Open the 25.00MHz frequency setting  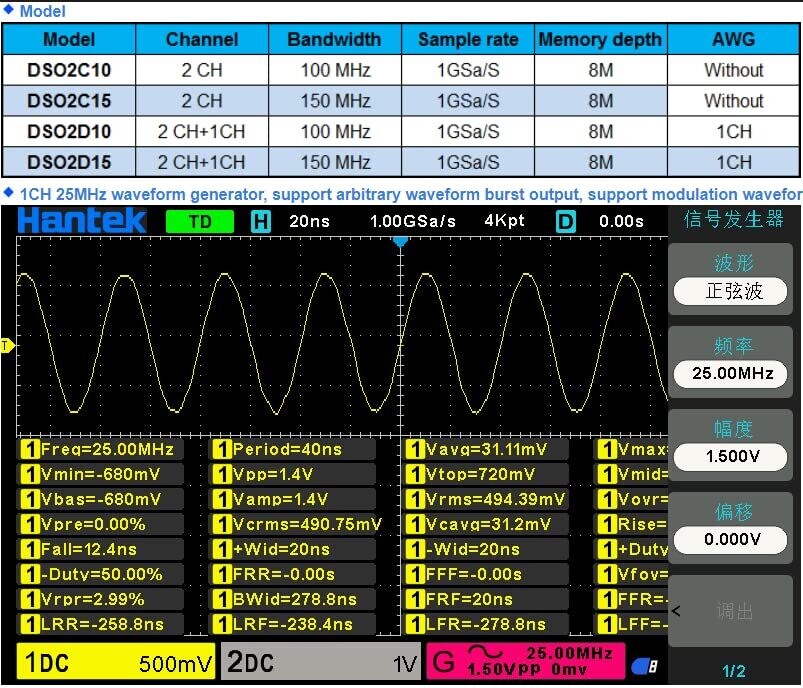733,374
